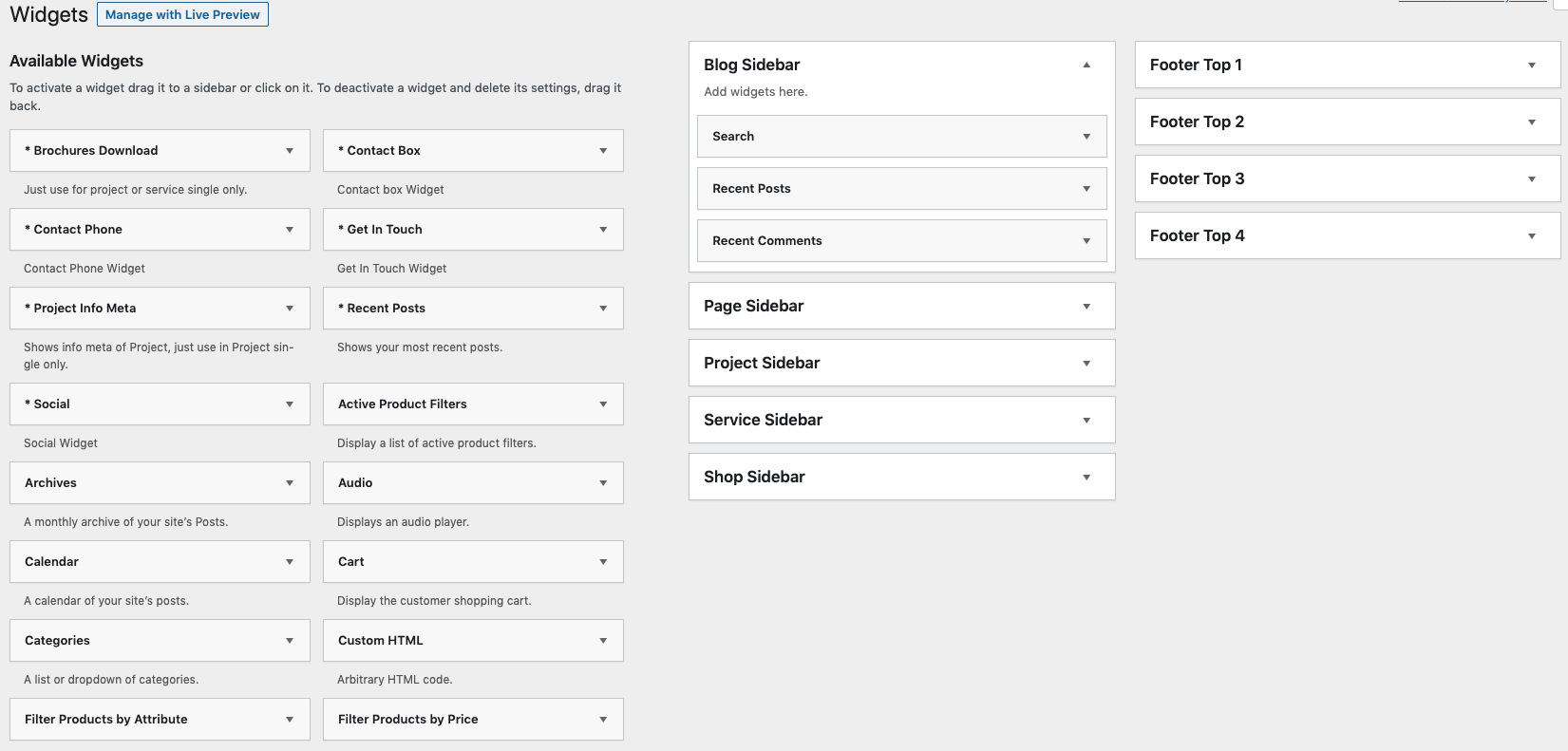Expand Filter Products by Price arrow
Image resolution: width=1568 pixels, height=751 pixels.
pyautogui.click(x=603, y=719)
